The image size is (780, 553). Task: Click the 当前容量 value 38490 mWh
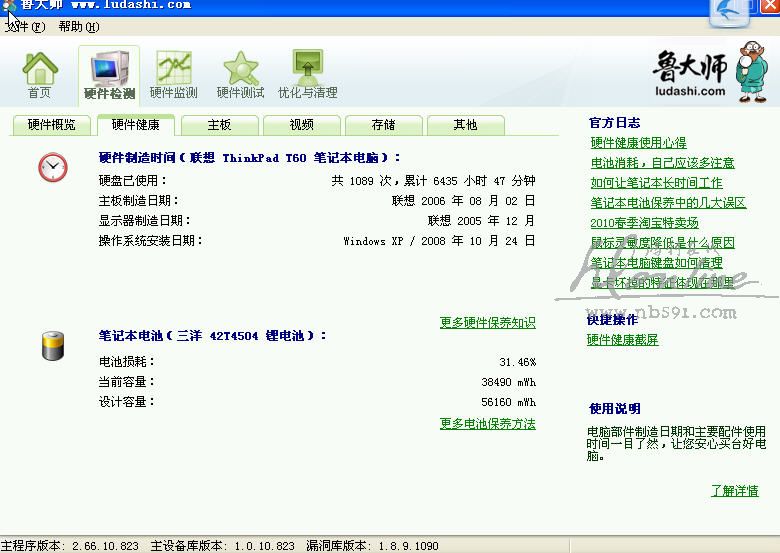pyautogui.click(x=508, y=382)
